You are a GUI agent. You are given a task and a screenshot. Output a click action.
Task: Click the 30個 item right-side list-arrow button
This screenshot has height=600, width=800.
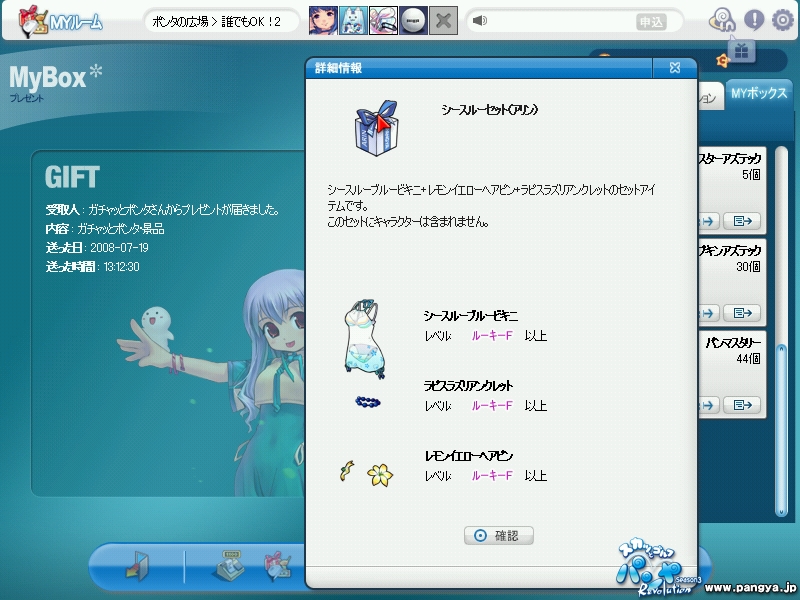(742, 313)
